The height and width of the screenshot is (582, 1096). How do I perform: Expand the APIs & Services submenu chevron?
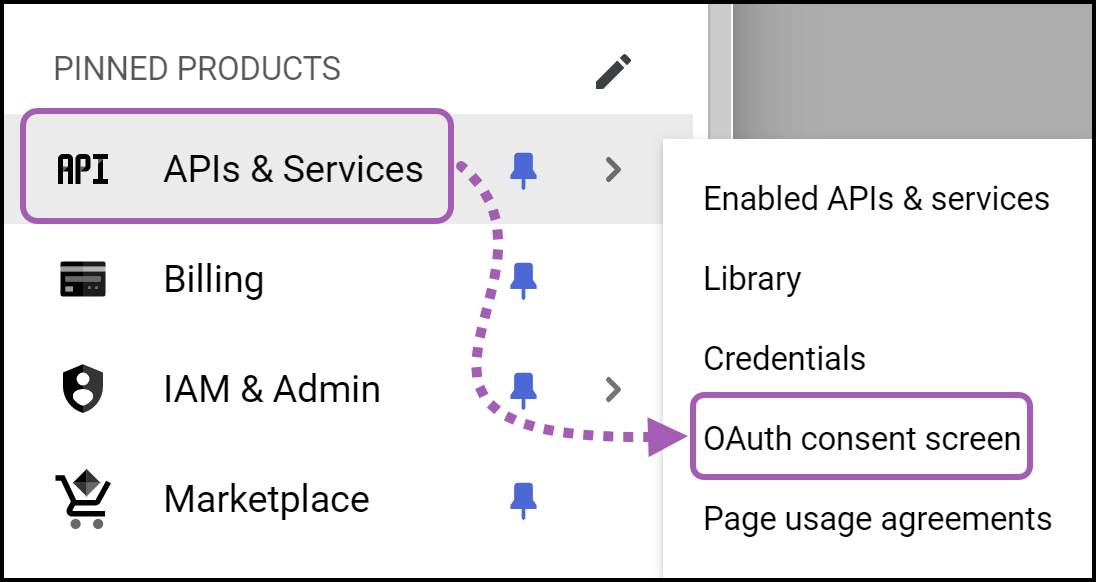coord(614,169)
